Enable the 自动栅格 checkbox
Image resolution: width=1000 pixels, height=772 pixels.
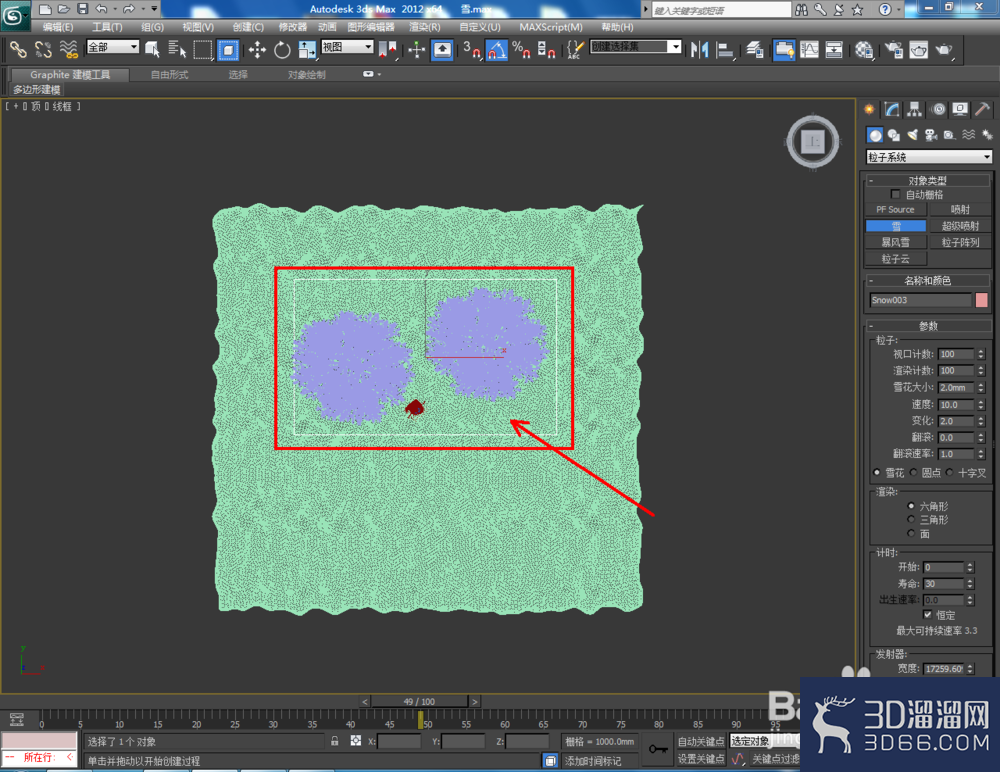point(895,194)
